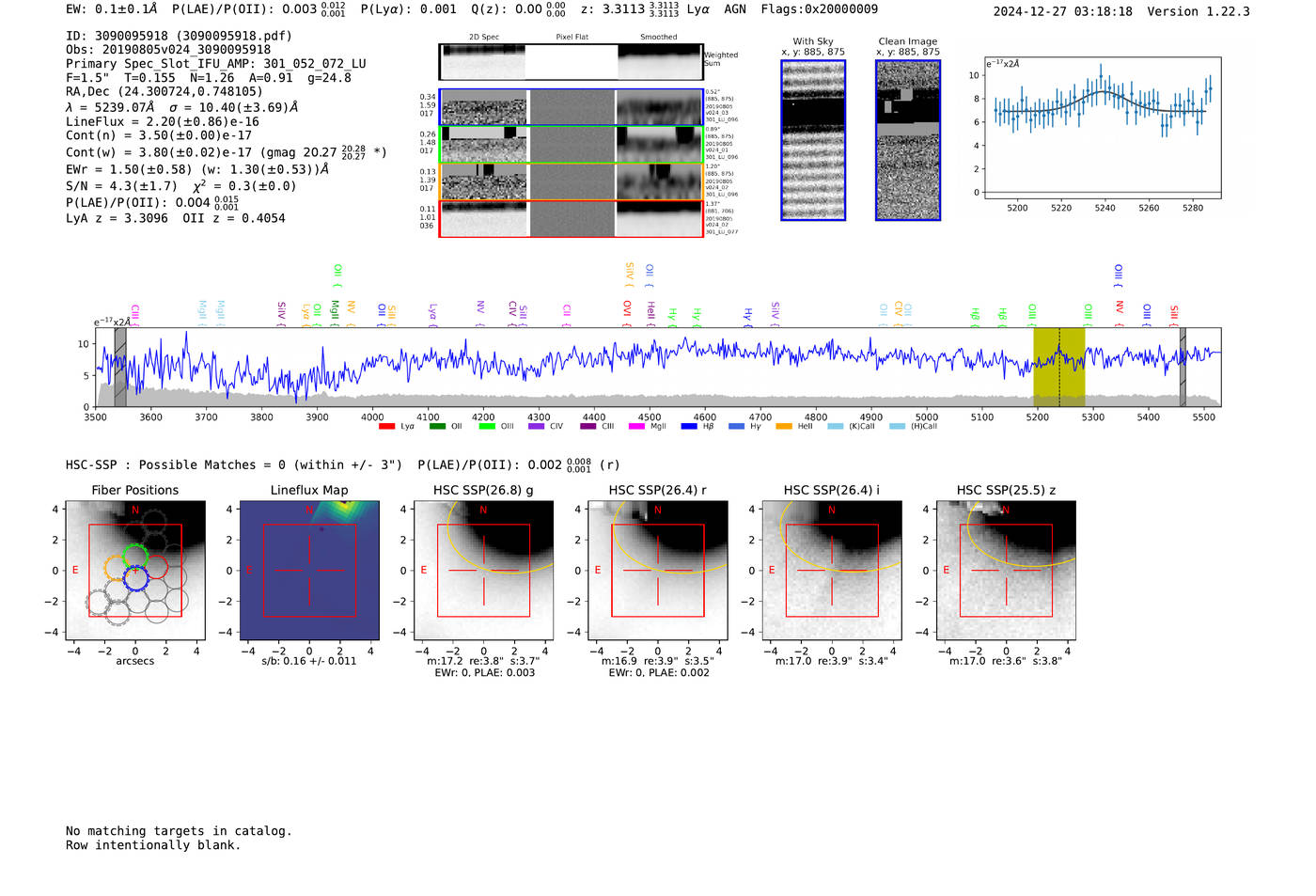The width and height of the screenshot is (1316, 896).
Task: Click the green dashed fiber circle
Action: click(x=135, y=555)
